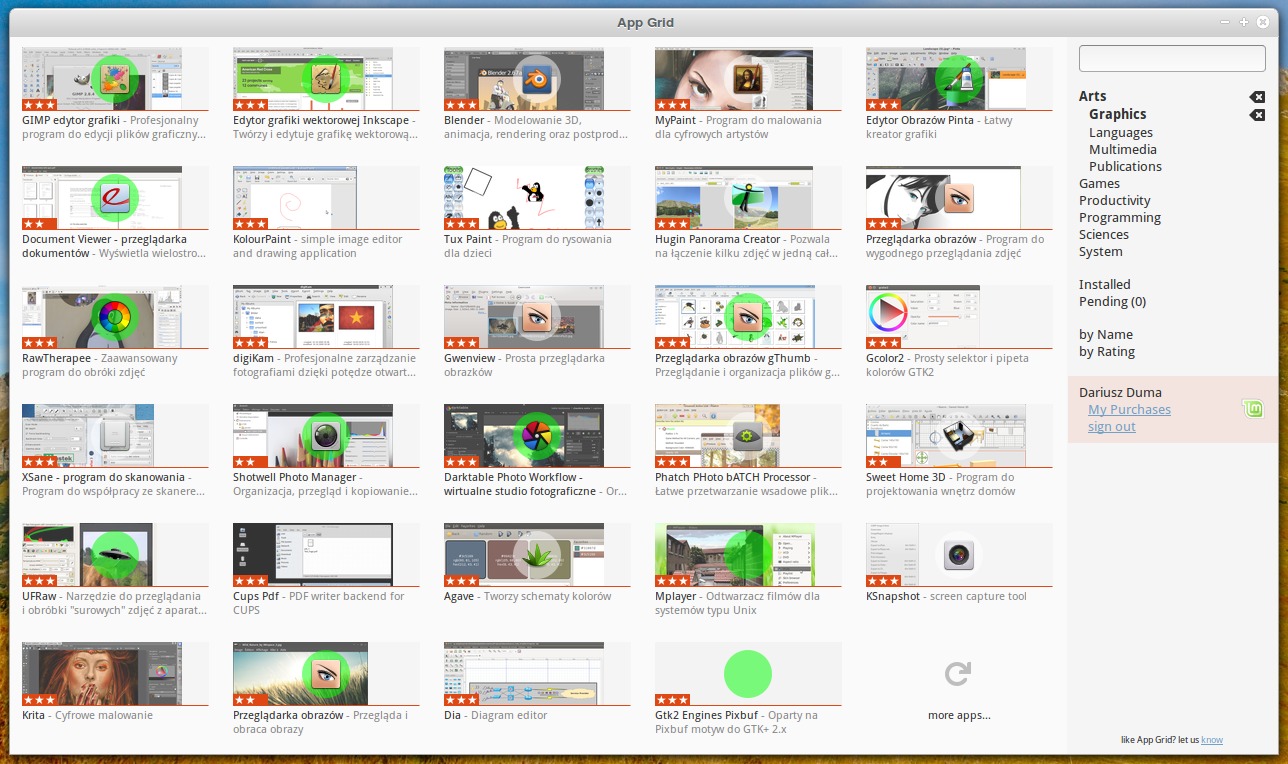The image size is (1288, 764).
Task: Switch to the Productivity category
Action: (x=1115, y=200)
